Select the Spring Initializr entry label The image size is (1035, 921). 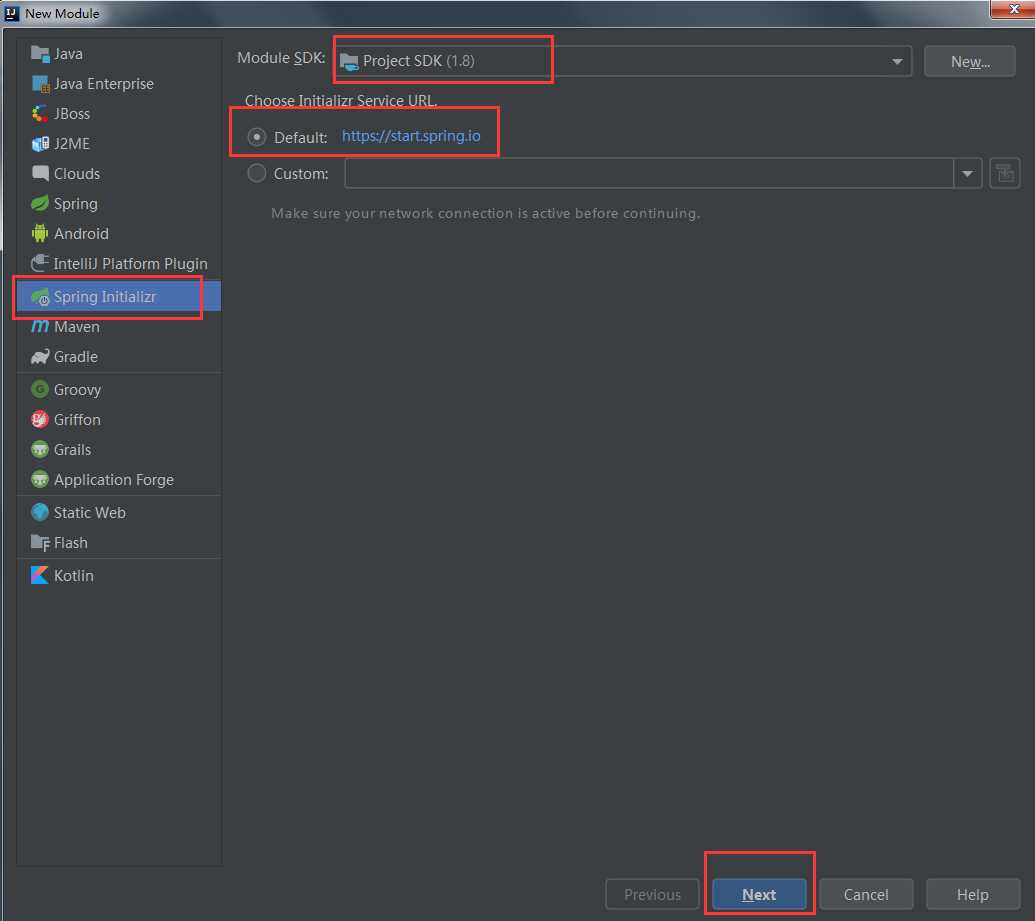pyautogui.click(x=105, y=297)
